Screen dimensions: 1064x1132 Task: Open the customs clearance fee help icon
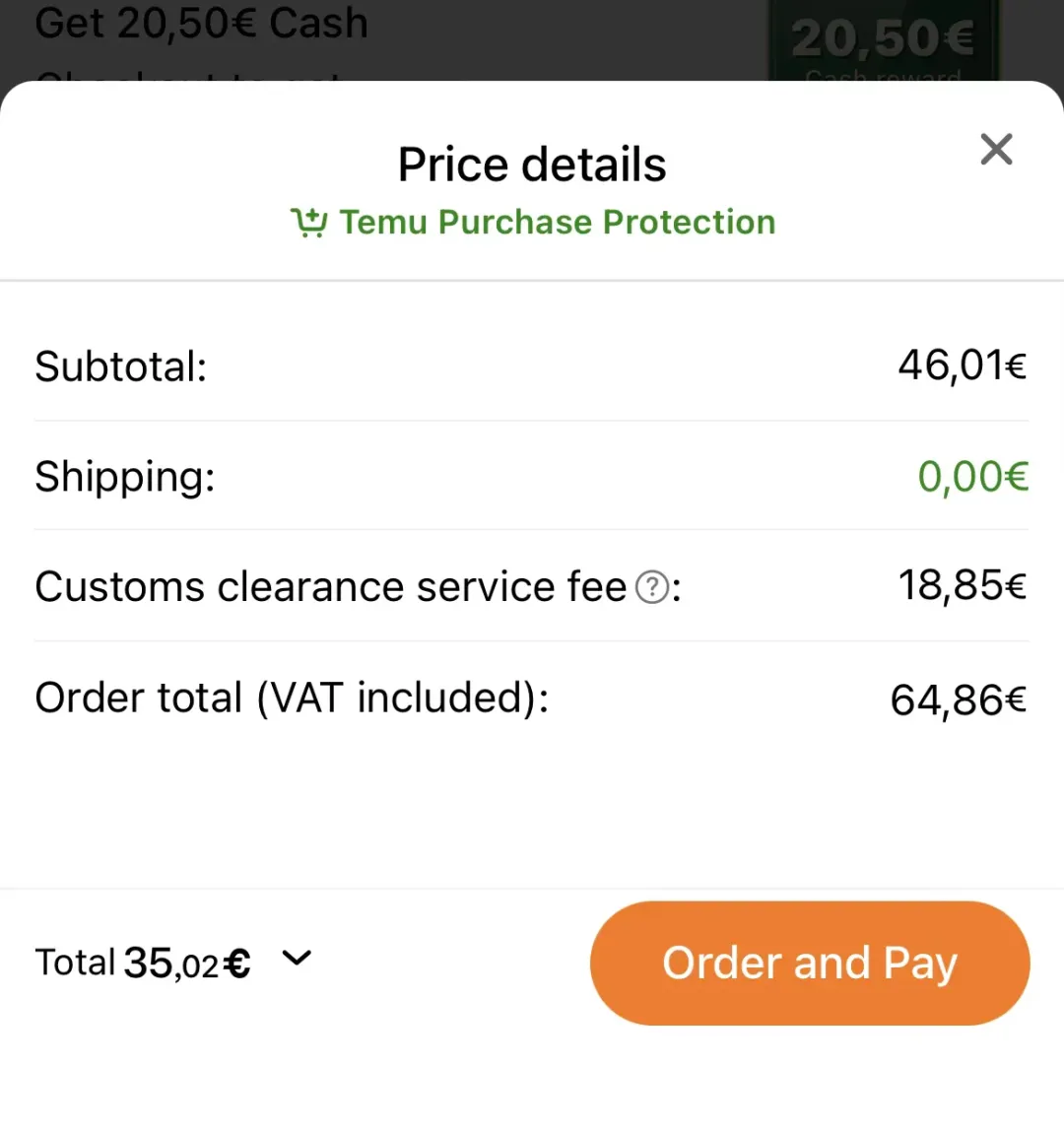tap(652, 587)
